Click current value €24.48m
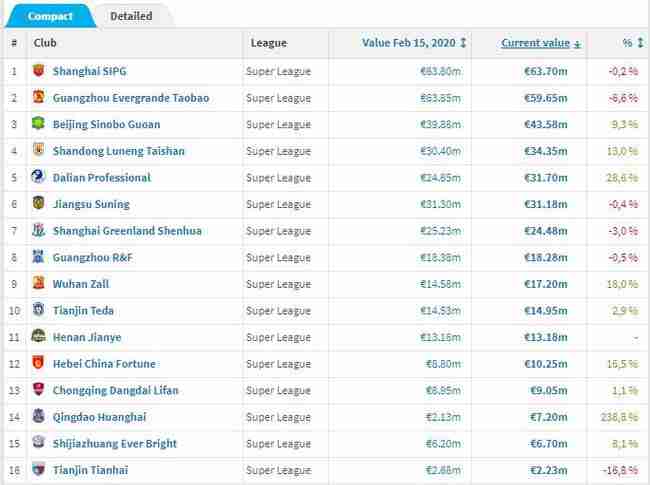Viewport: 650px width, 485px height. tap(546, 230)
